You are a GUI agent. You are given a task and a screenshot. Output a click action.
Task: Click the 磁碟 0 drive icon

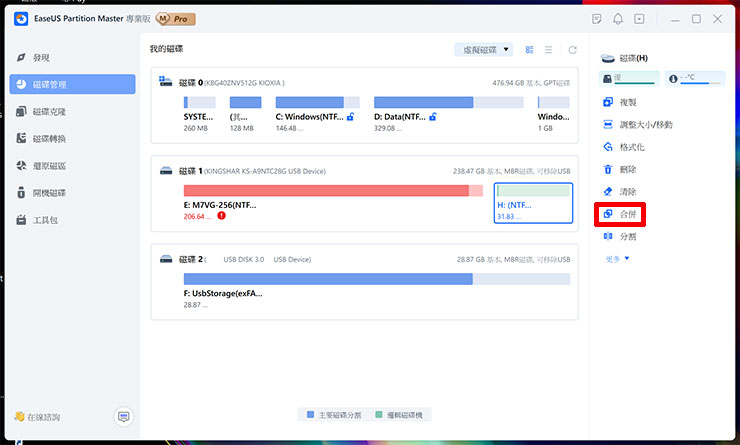pos(166,81)
